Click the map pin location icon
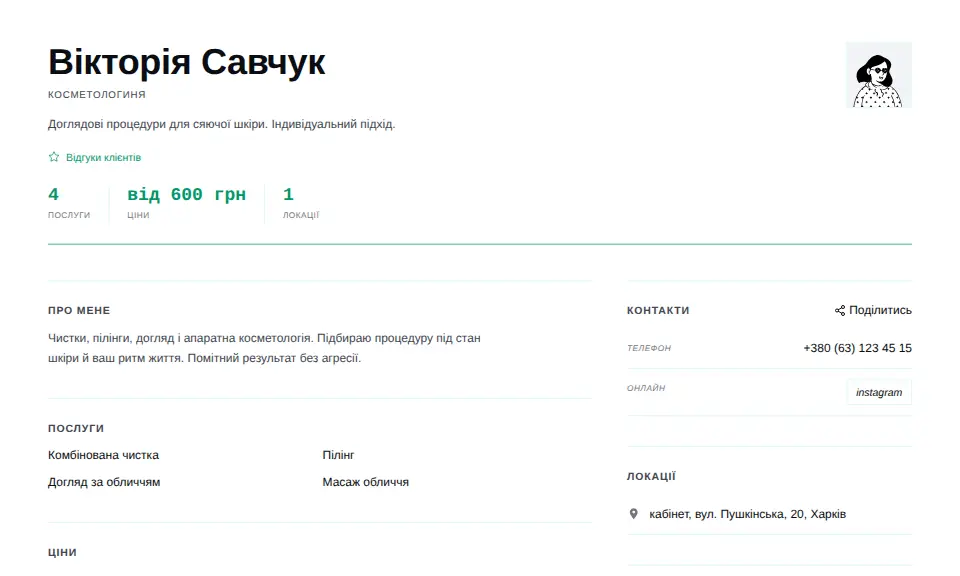This screenshot has width=960, height=576. (x=634, y=514)
